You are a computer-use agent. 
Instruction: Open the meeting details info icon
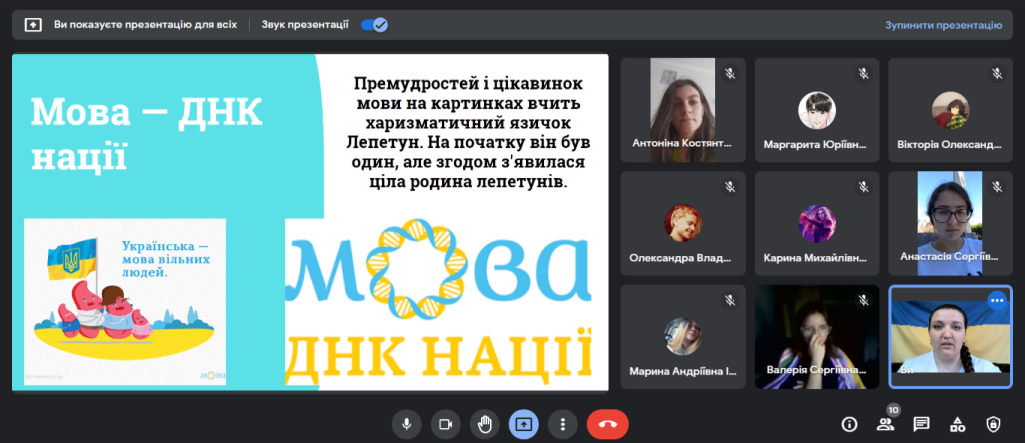(x=849, y=424)
